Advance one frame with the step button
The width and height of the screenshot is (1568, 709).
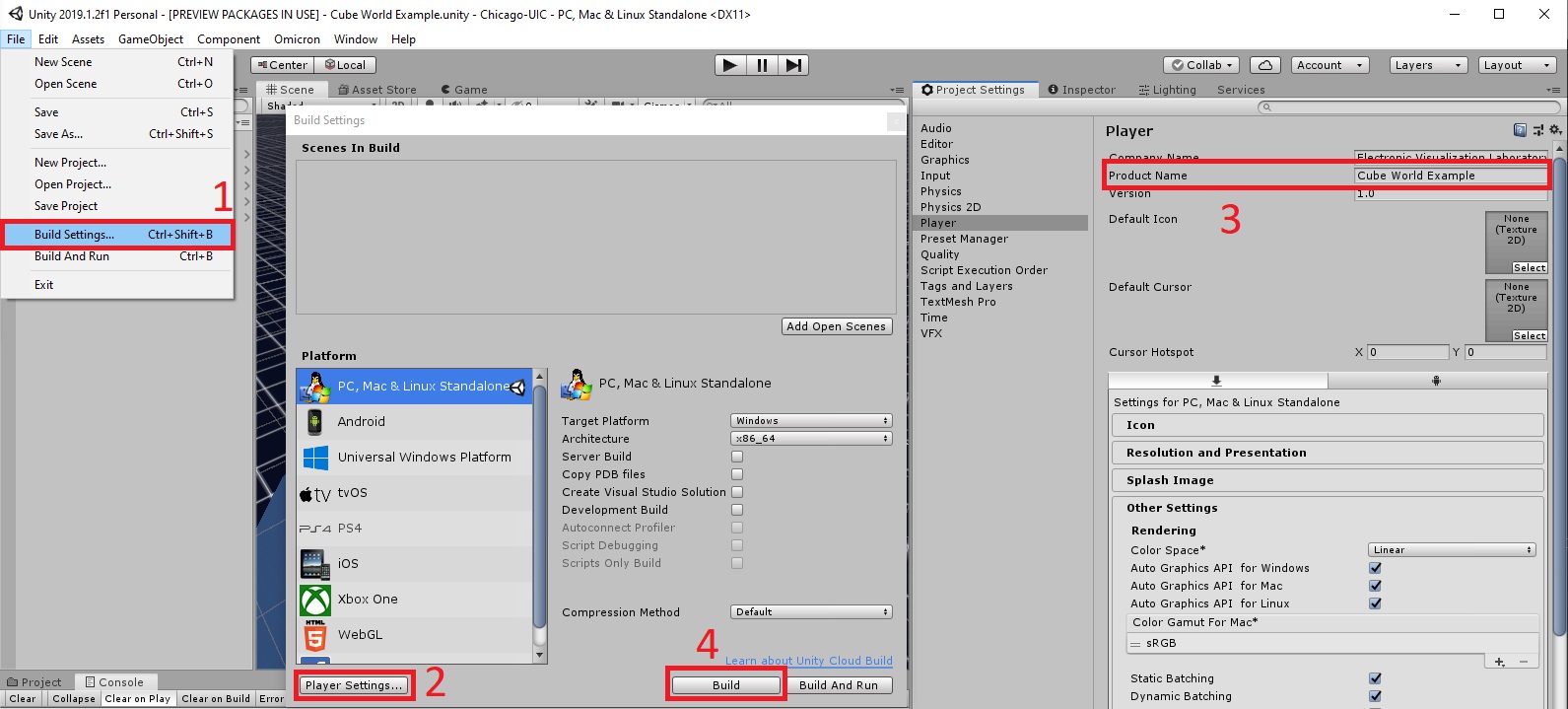[793, 65]
